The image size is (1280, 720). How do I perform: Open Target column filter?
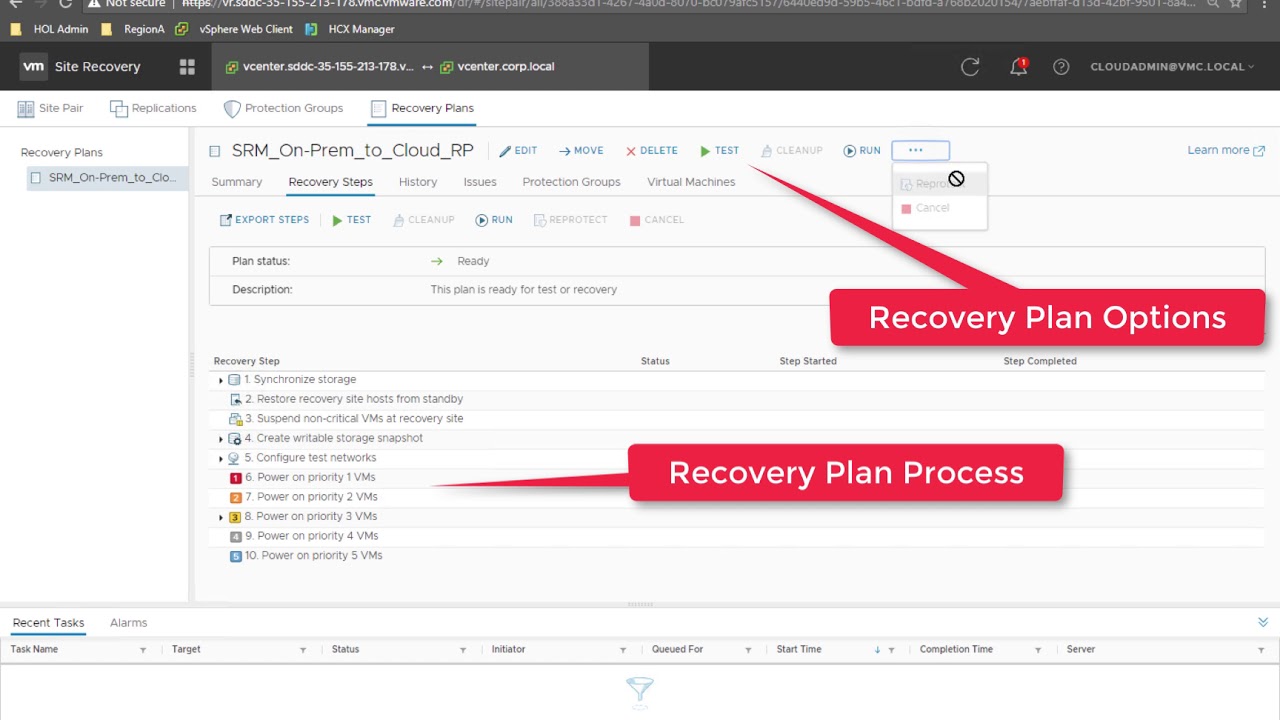[303, 650]
